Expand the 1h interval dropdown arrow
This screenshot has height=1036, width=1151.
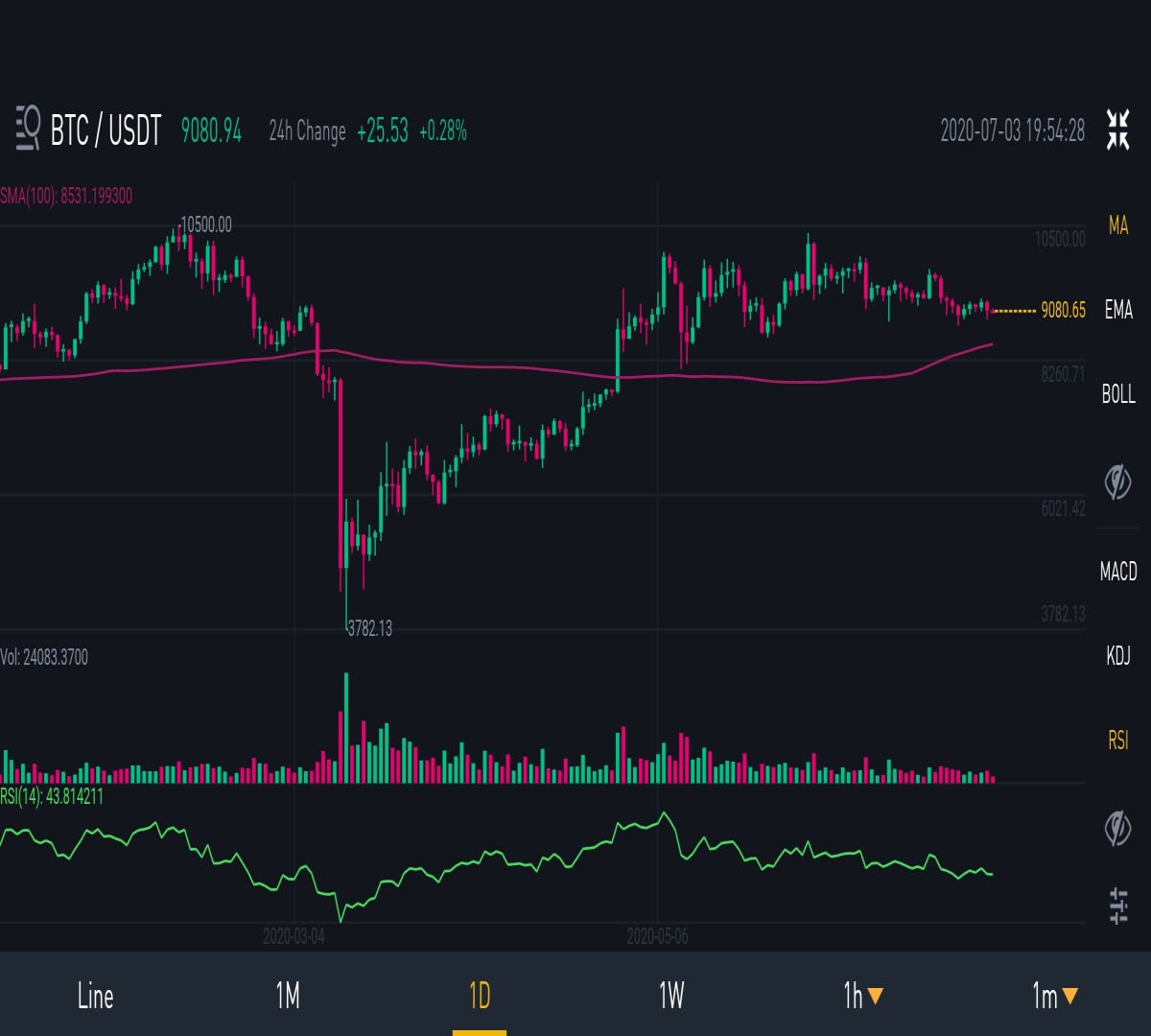[875, 997]
